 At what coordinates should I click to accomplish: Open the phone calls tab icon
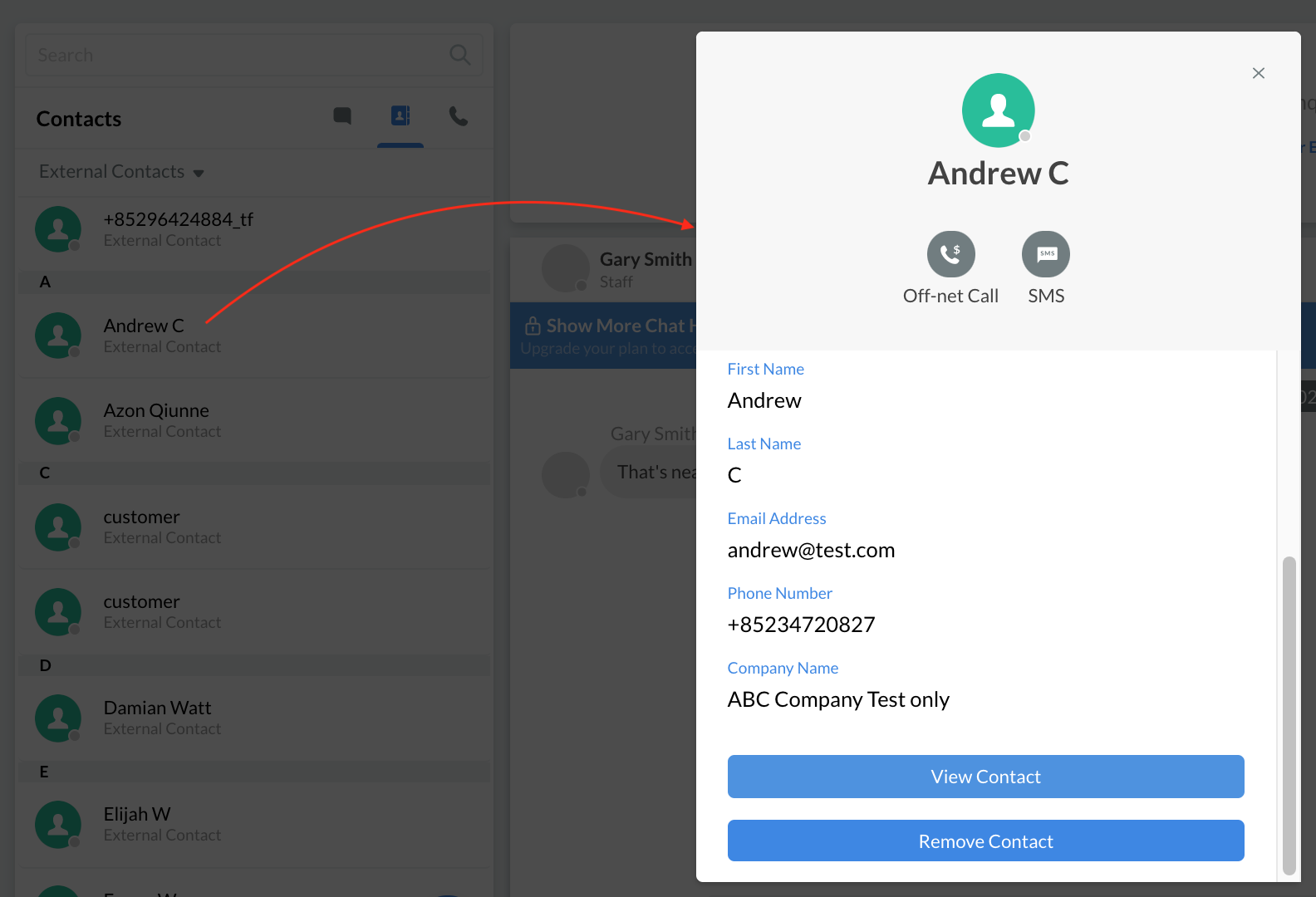[x=459, y=116]
